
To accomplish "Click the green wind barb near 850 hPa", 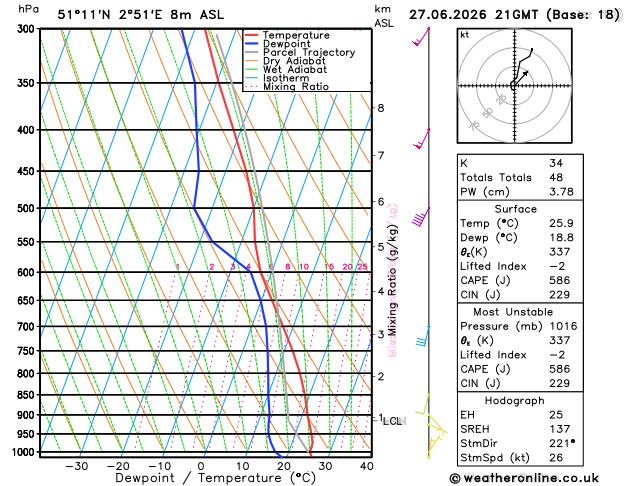I will click(x=422, y=404).
